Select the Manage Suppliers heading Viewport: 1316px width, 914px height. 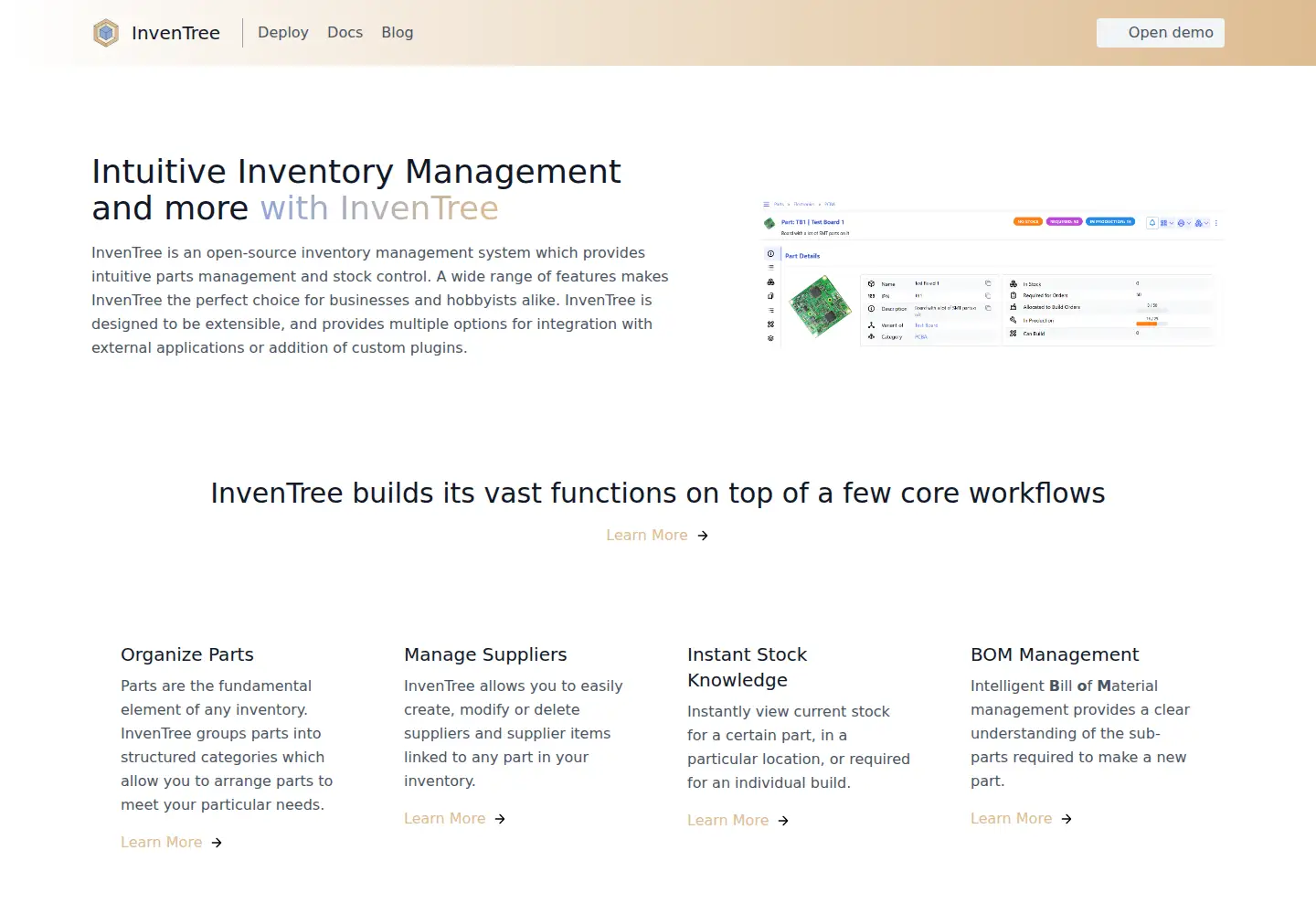point(485,654)
